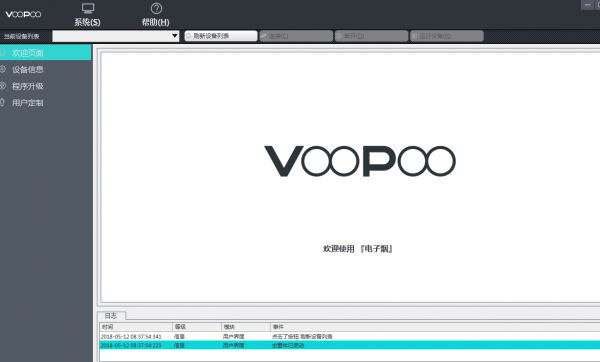Click the 当前设备列表 label
Image resolution: width=600 pixels, height=362 pixels.
click(x=21, y=36)
